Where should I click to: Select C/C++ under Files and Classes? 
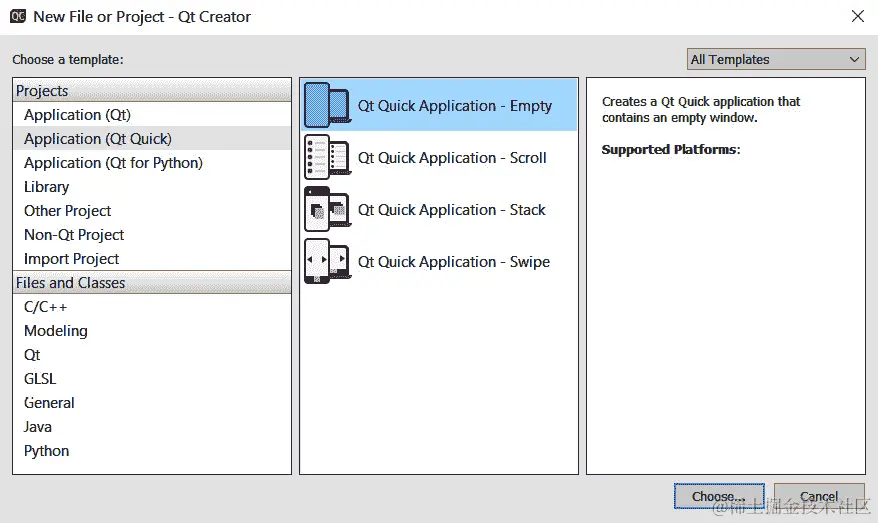pyautogui.click(x=152, y=307)
